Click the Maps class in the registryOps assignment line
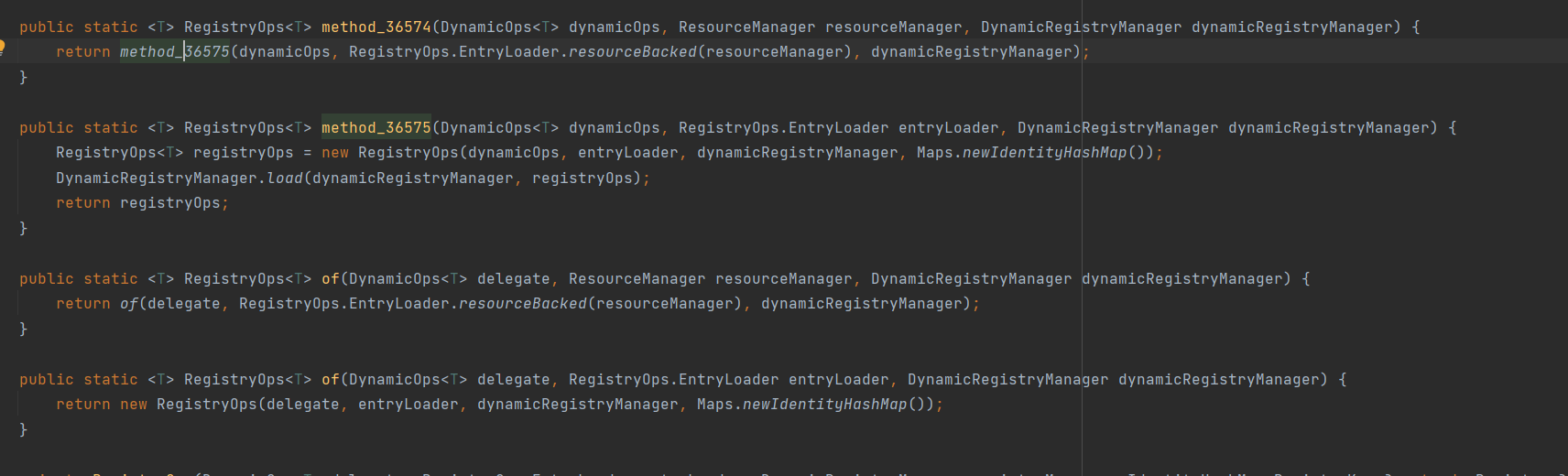This screenshot has height=476, width=1568. 935,153
